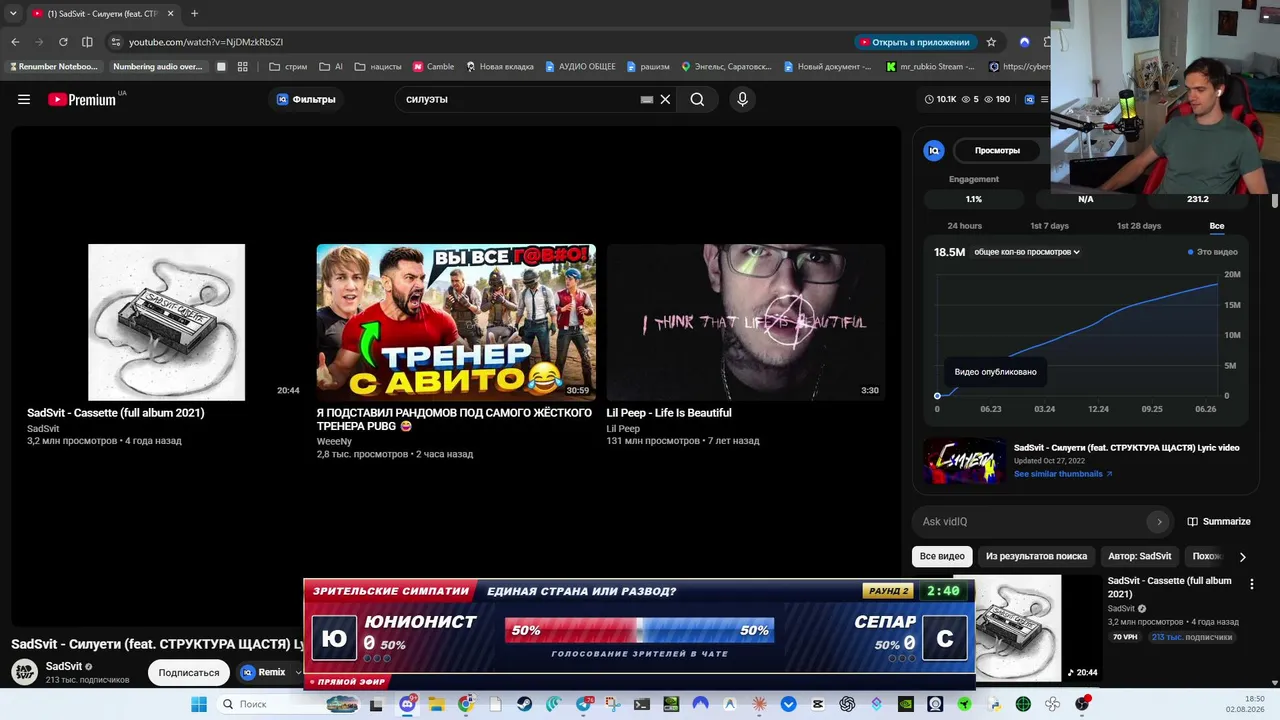Click the vidIQ Remix button
Image resolution: width=1280 pixels, height=720 pixels.
[x=263, y=672]
